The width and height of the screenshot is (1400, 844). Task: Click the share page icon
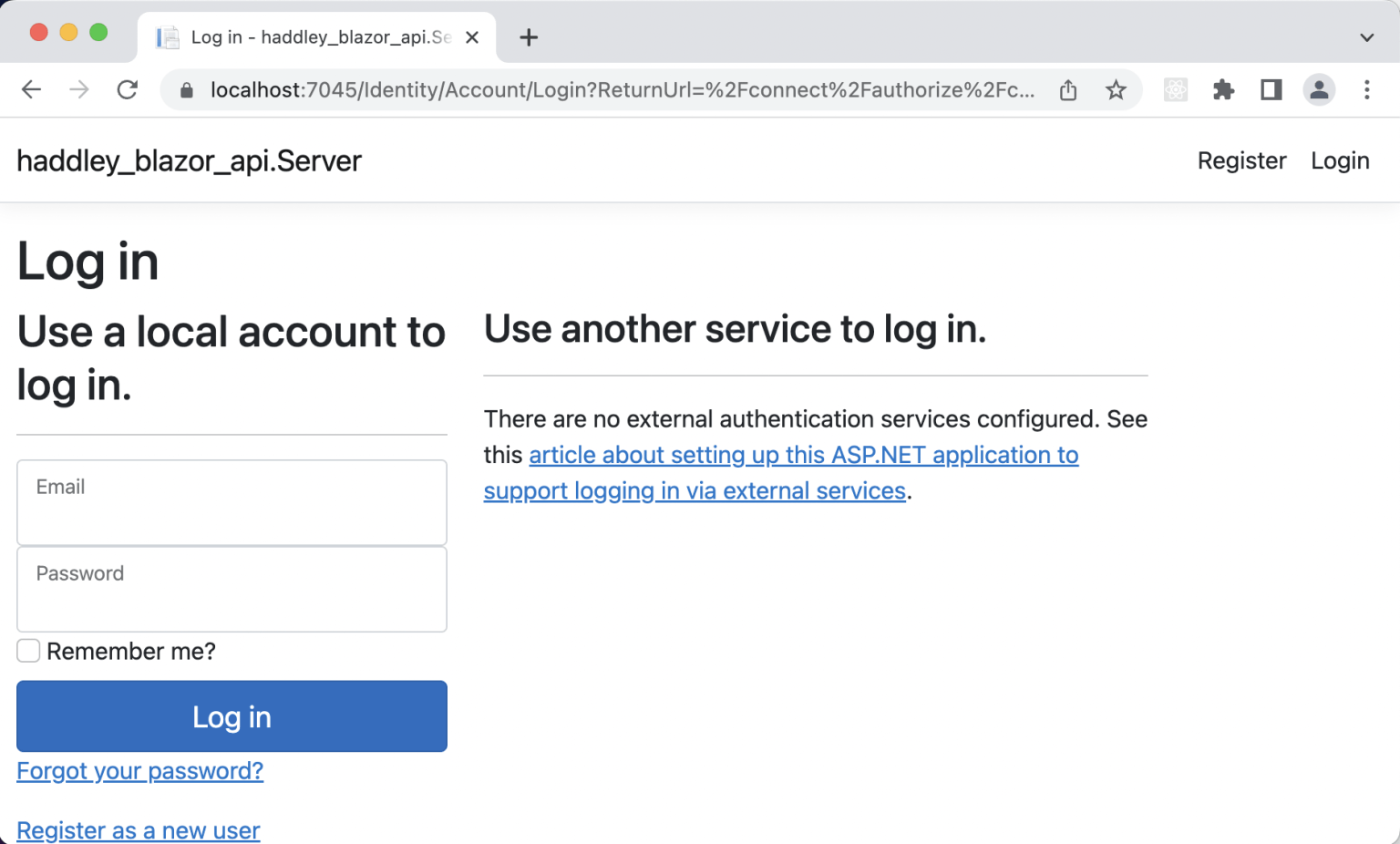[1068, 89]
